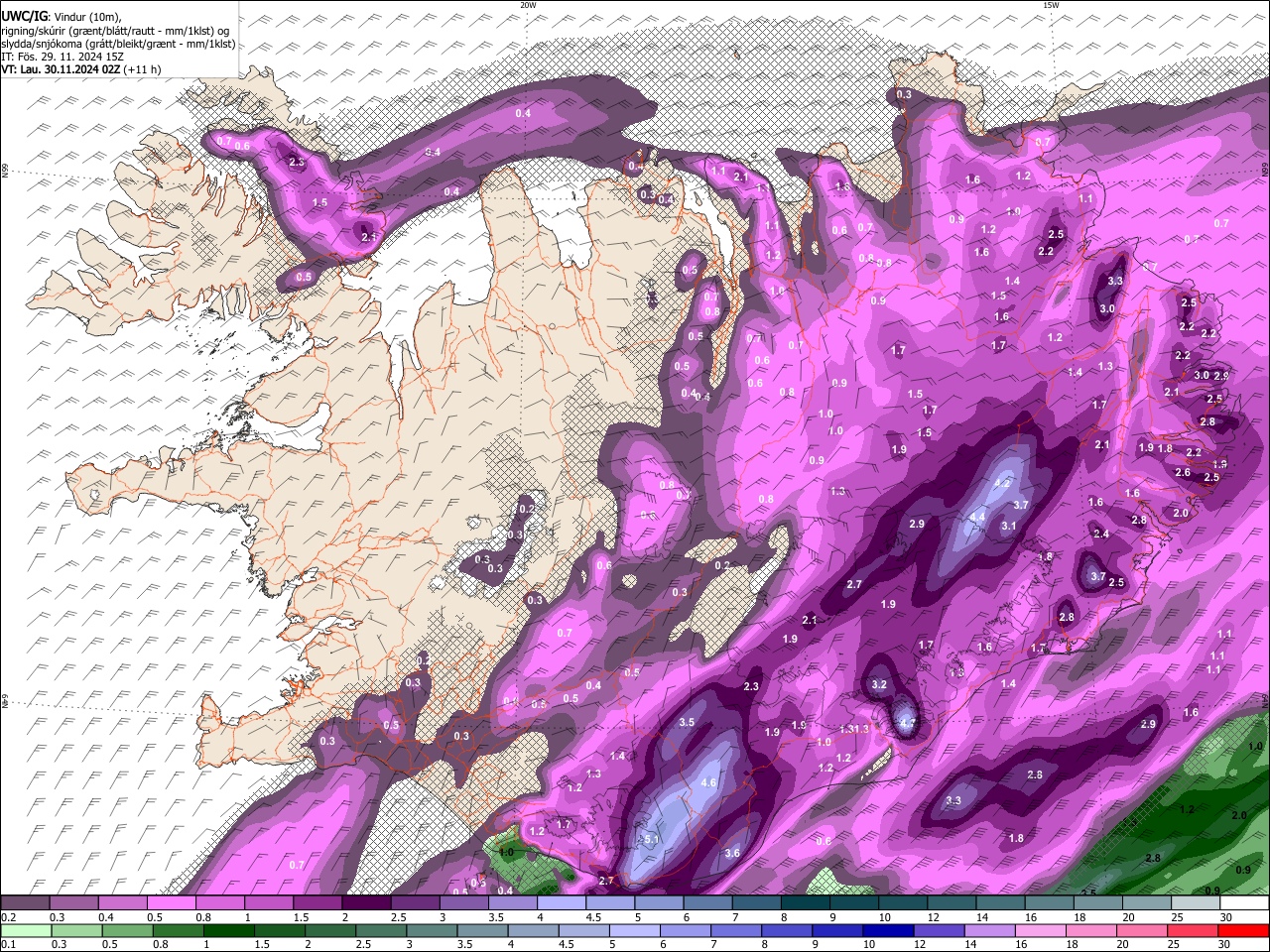Click the '(+11 h)' forecast offset text
This screenshot has width=1270, height=952.
coord(143,69)
